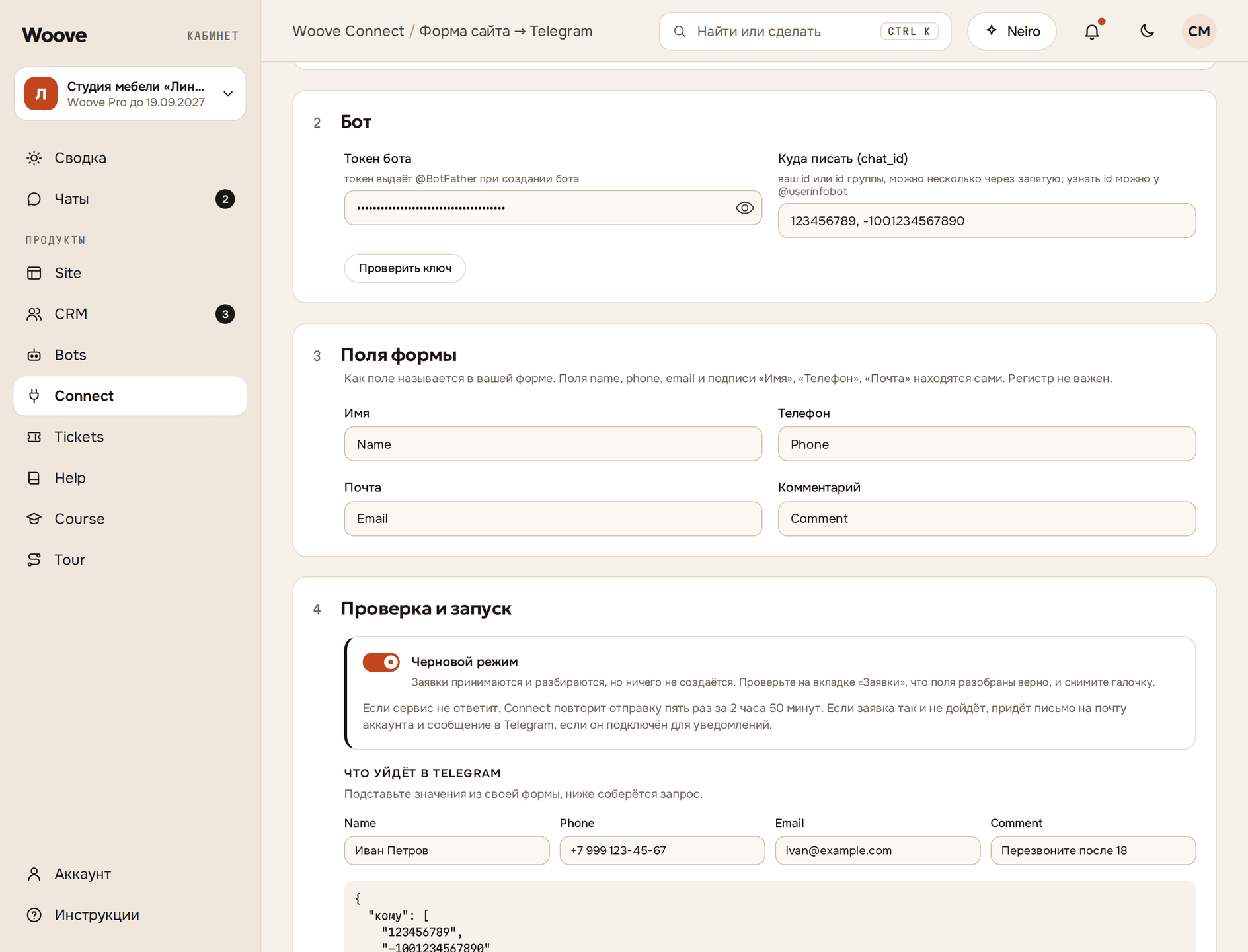The width and height of the screenshot is (1248, 952).
Task: Expand workspace switcher chevron
Action: pyautogui.click(x=228, y=94)
